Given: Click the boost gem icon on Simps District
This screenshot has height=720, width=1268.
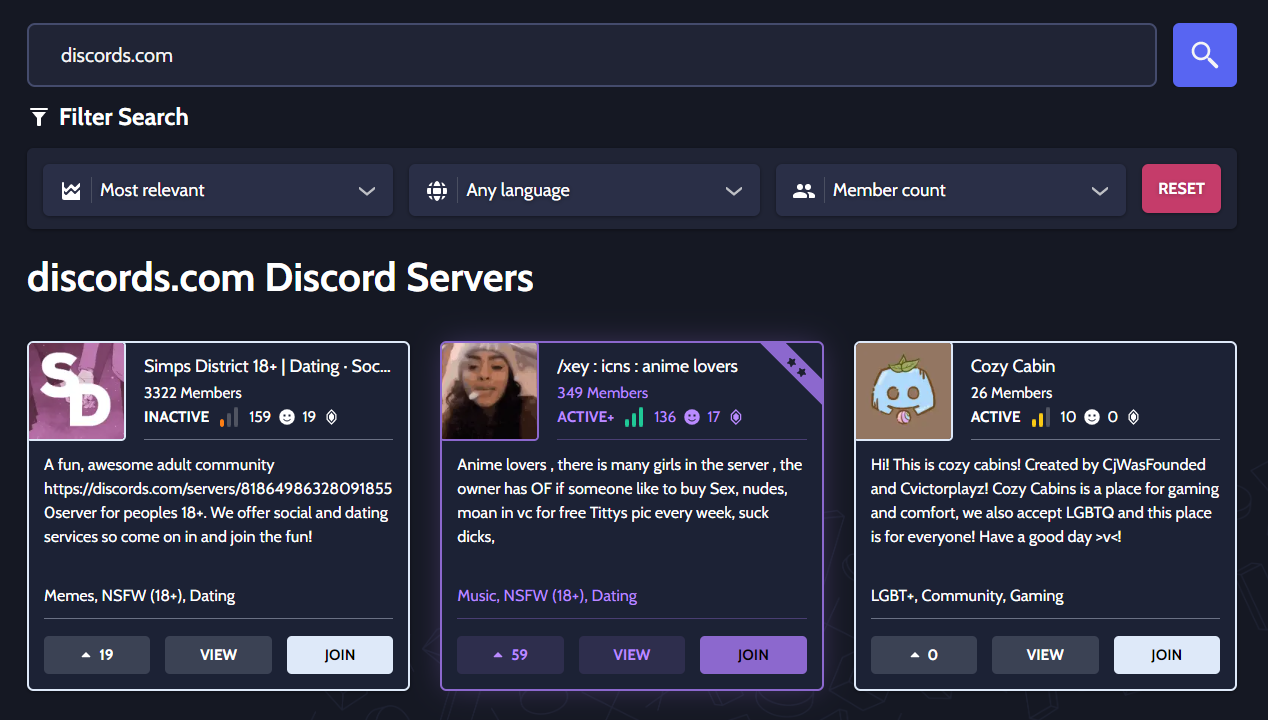Looking at the screenshot, I should point(332,417).
